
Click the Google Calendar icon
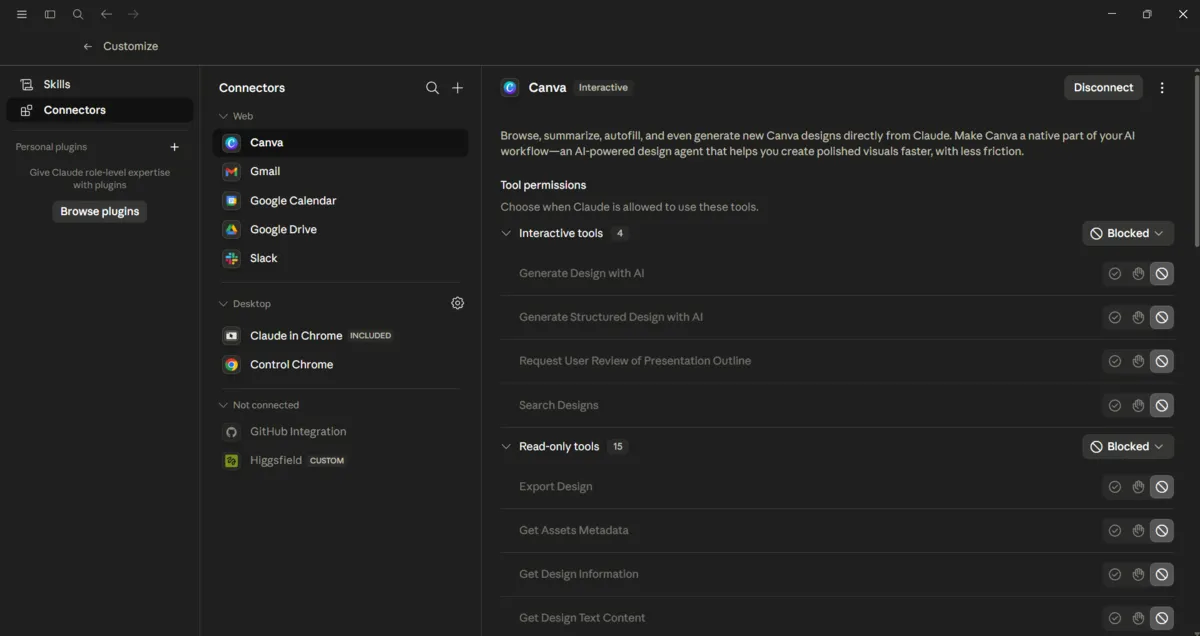point(231,201)
